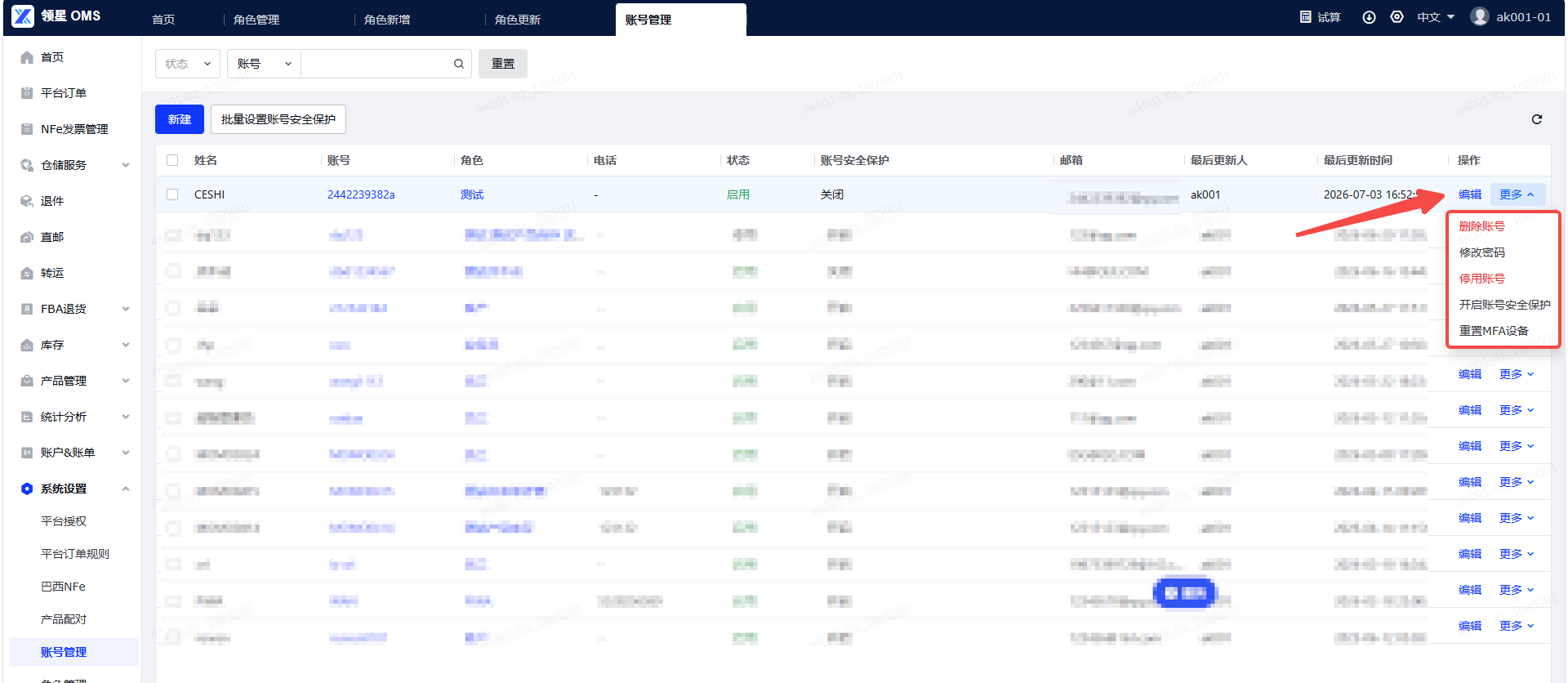Screen dimensions: 1568x683
Task: Expand the FBA退货 sidebar menu
Action: [x=126, y=309]
